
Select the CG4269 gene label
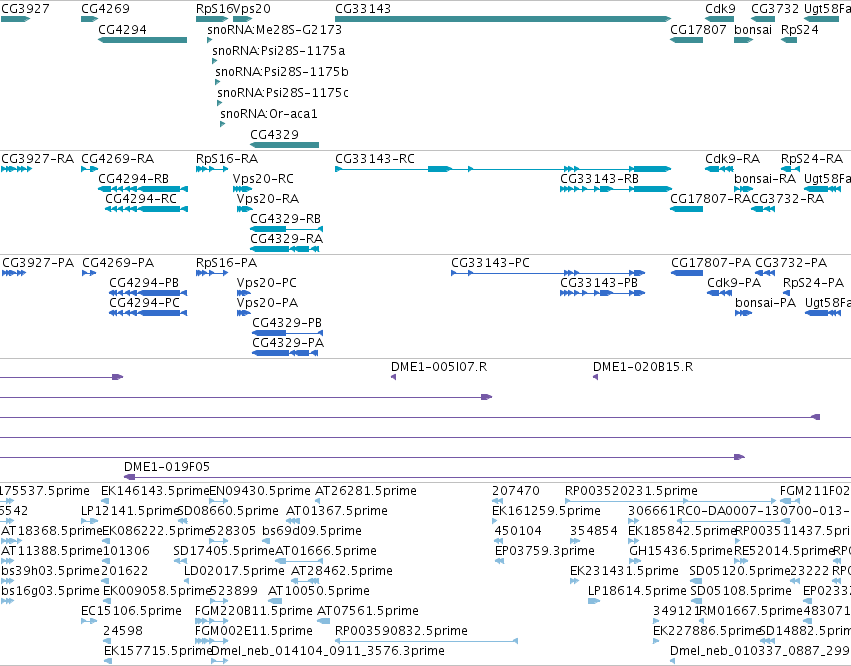(105, 9)
